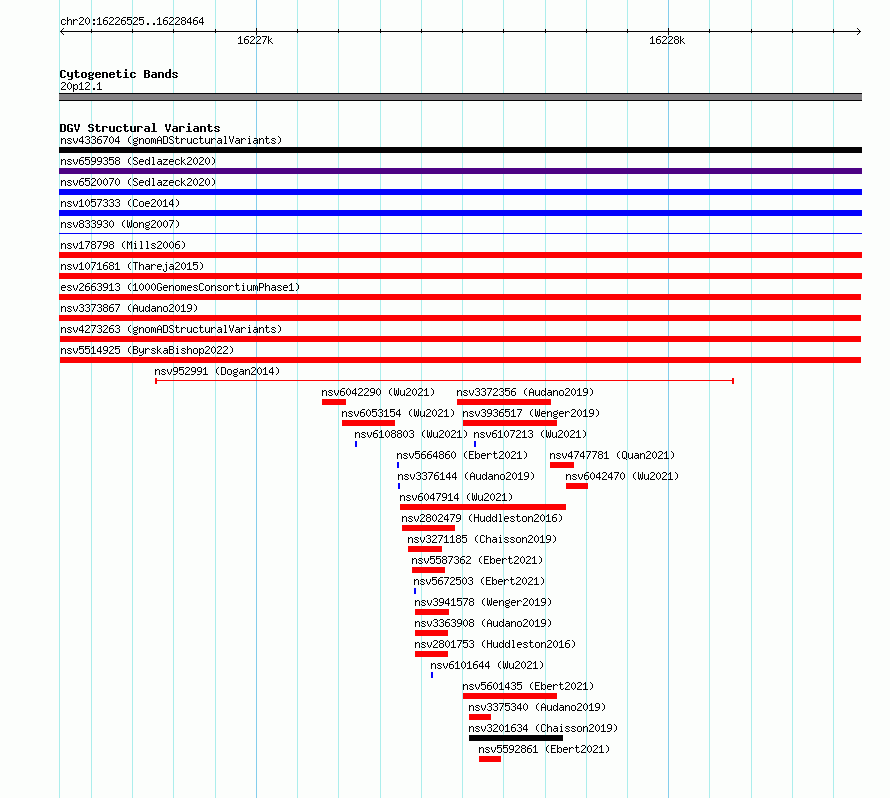Select the red bar under nsv5601435

click(x=510, y=696)
